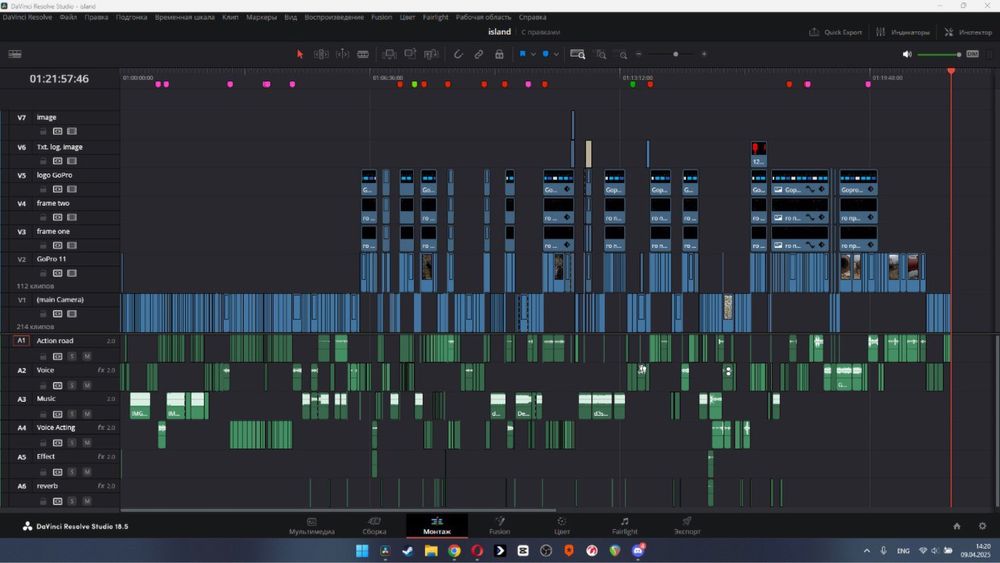
Task: Open File Explorer from the taskbar
Action: 431,550
